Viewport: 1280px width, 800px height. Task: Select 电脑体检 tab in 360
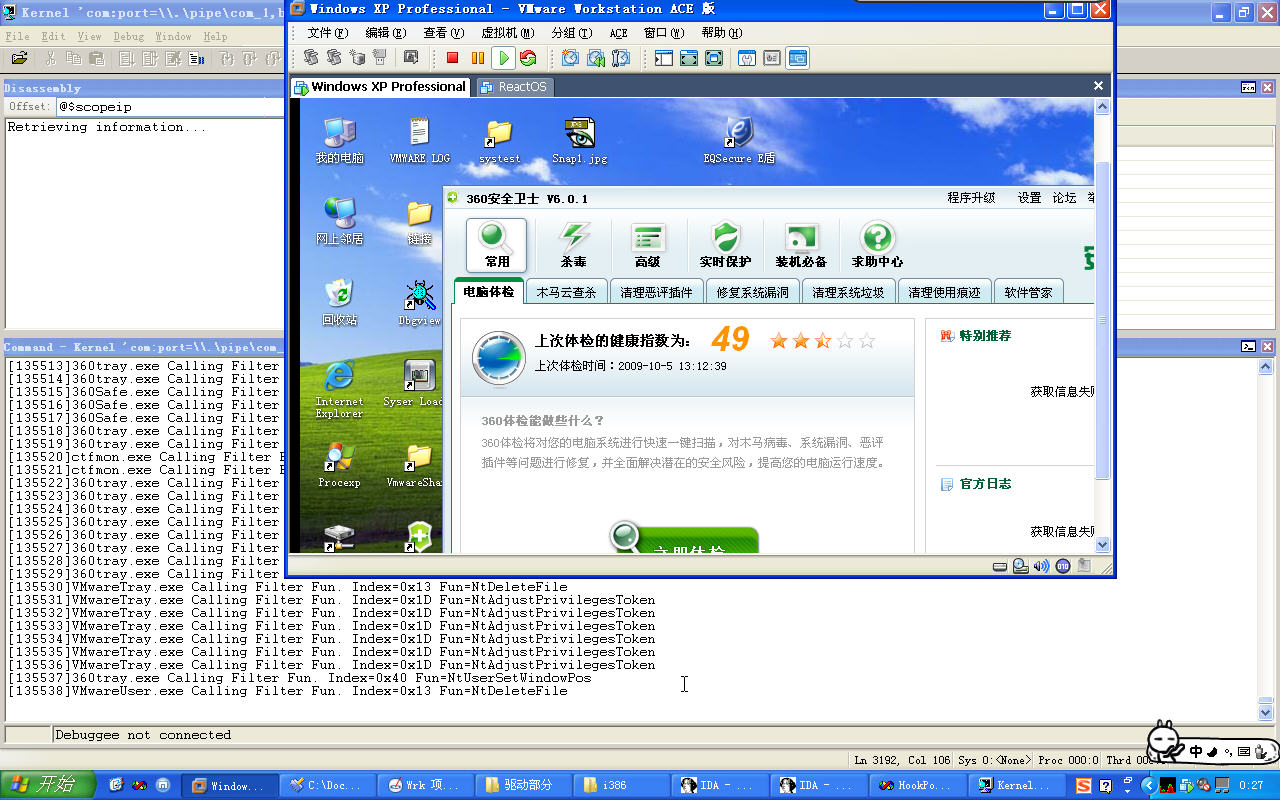coord(489,291)
